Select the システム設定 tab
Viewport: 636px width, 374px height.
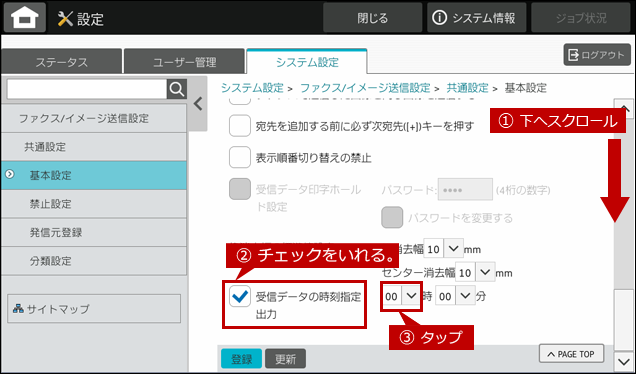coord(307,62)
